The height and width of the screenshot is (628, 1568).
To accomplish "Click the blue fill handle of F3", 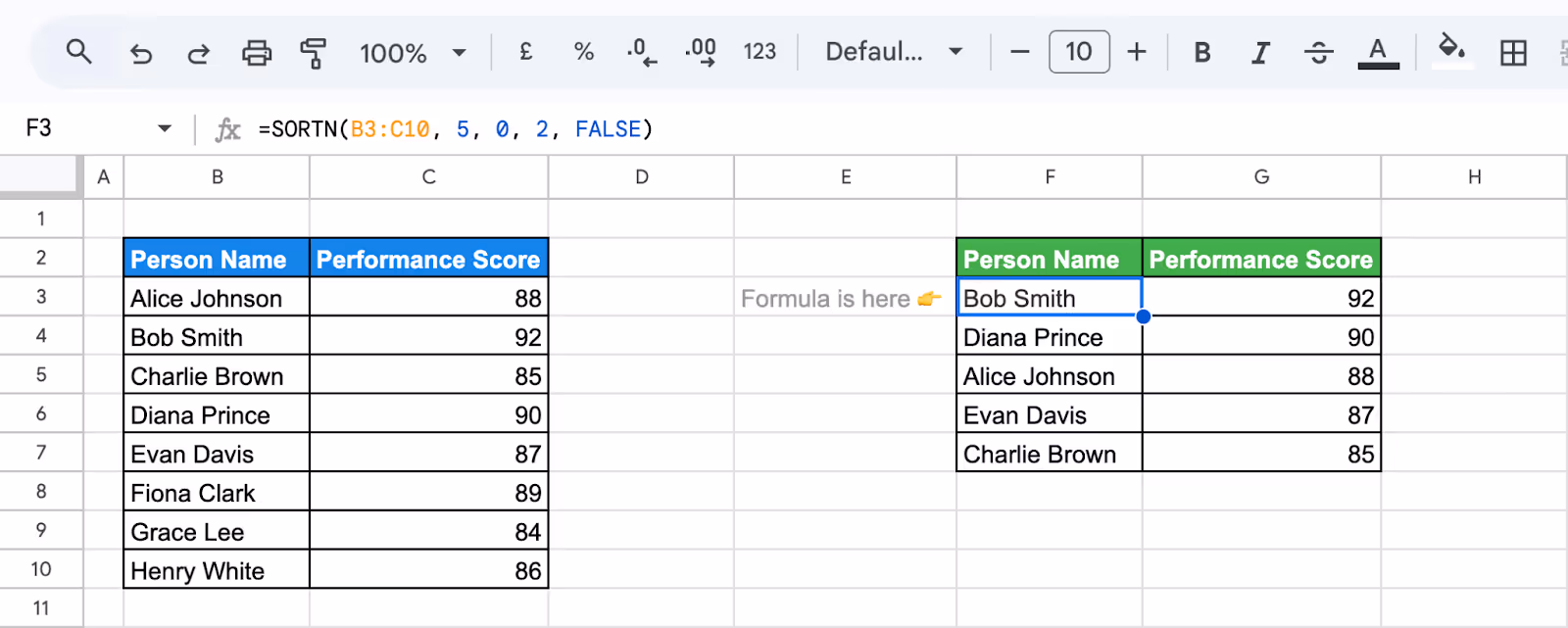I will tap(1143, 316).
